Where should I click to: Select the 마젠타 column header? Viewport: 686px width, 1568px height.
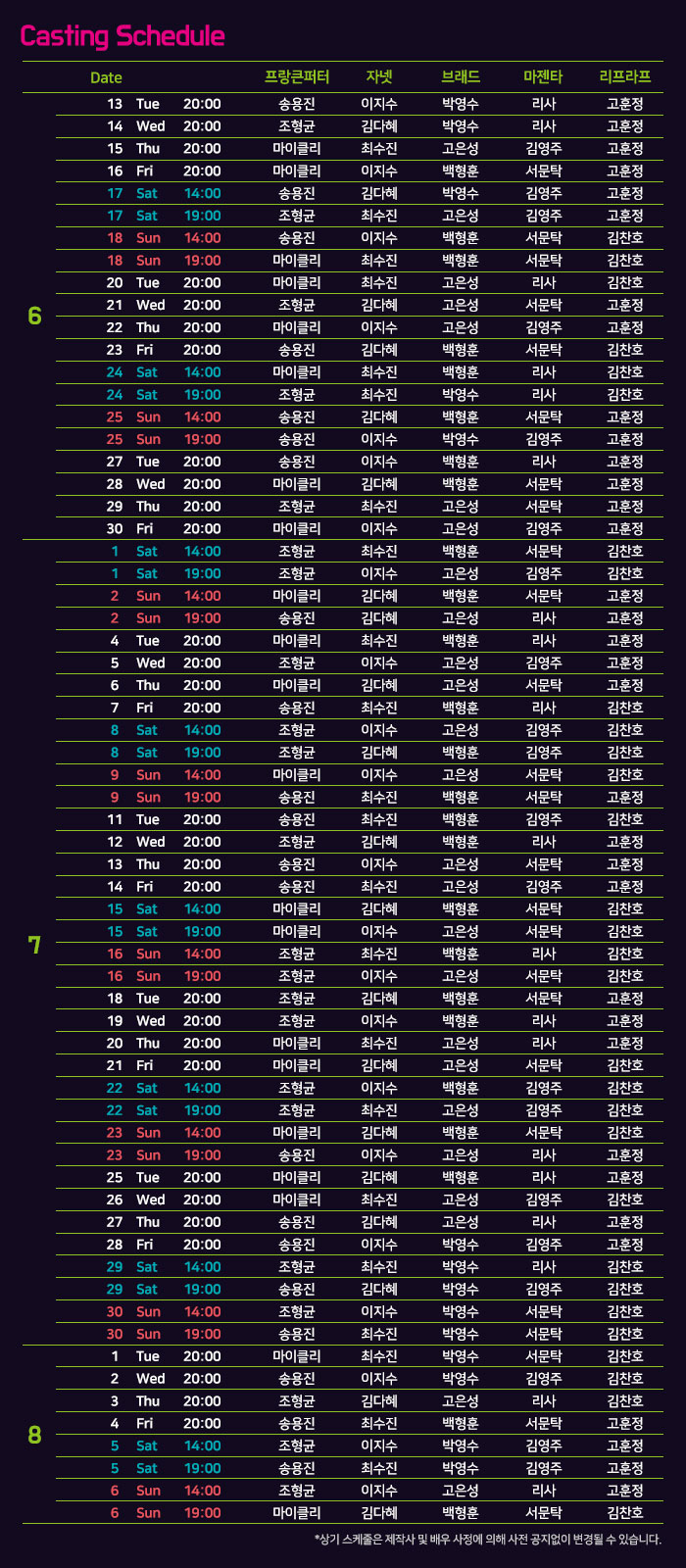click(x=543, y=76)
